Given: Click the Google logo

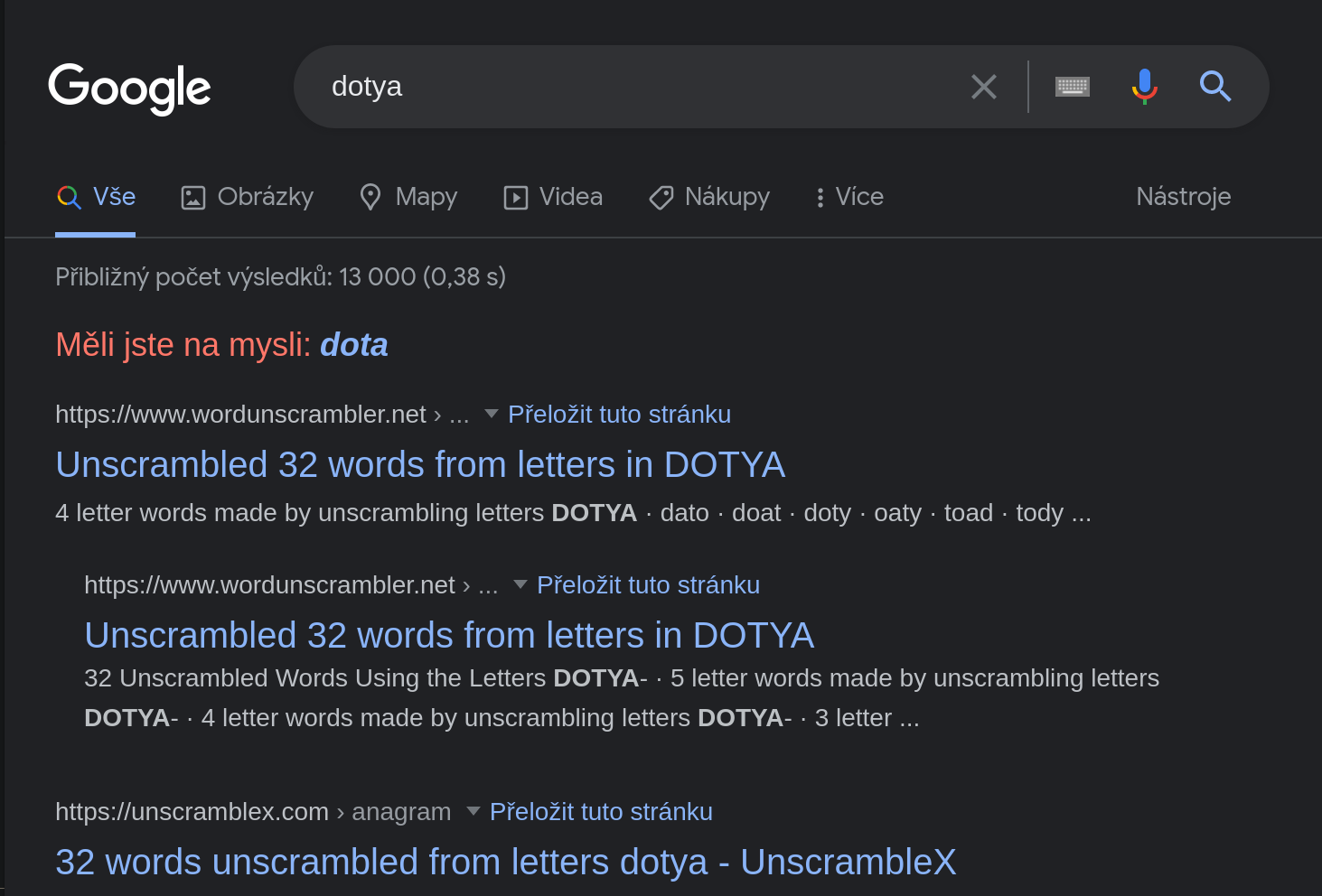Looking at the screenshot, I should click(x=129, y=88).
